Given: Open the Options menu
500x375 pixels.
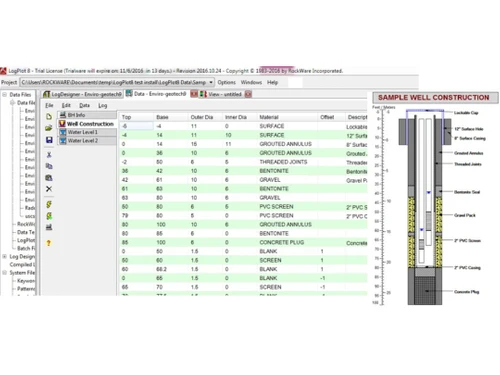Looking at the screenshot, I should coord(227,82).
